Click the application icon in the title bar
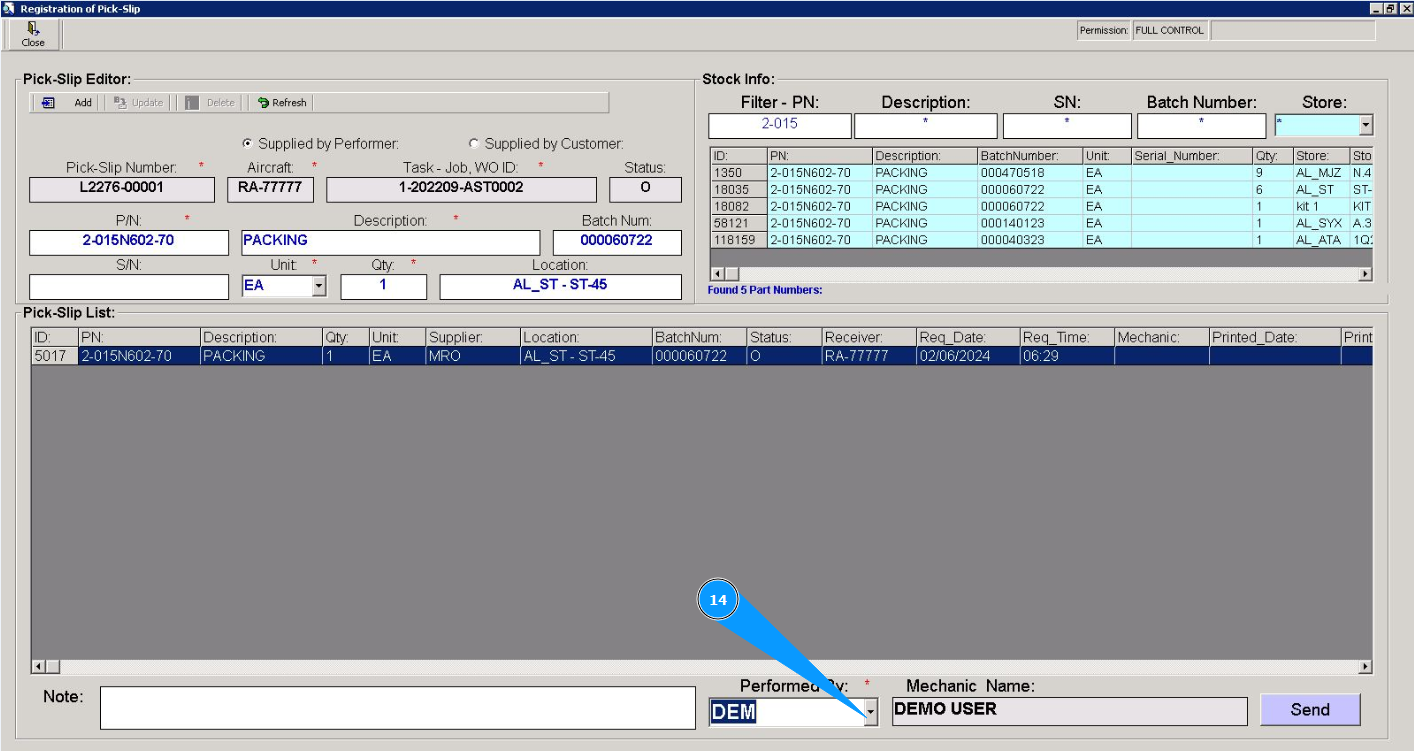The height and width of the screenshot is (753, 1414). (x=9, y=8)
